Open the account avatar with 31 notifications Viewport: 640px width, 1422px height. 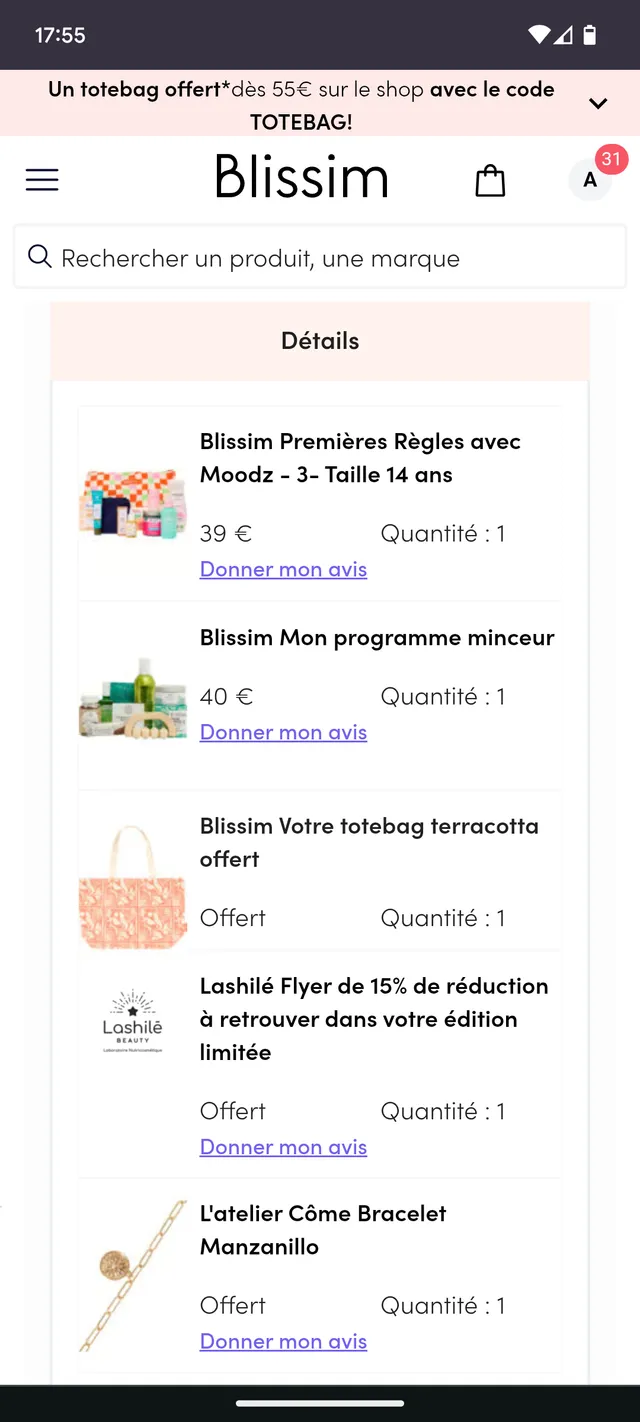[x=590, y=180]
